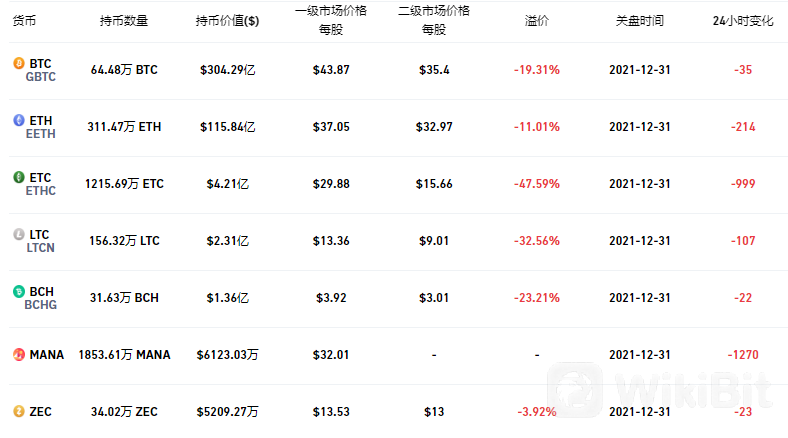788x438 pixels.
Task: Sort by 24小时变化 column header
Action: click(x=743, y=21)
